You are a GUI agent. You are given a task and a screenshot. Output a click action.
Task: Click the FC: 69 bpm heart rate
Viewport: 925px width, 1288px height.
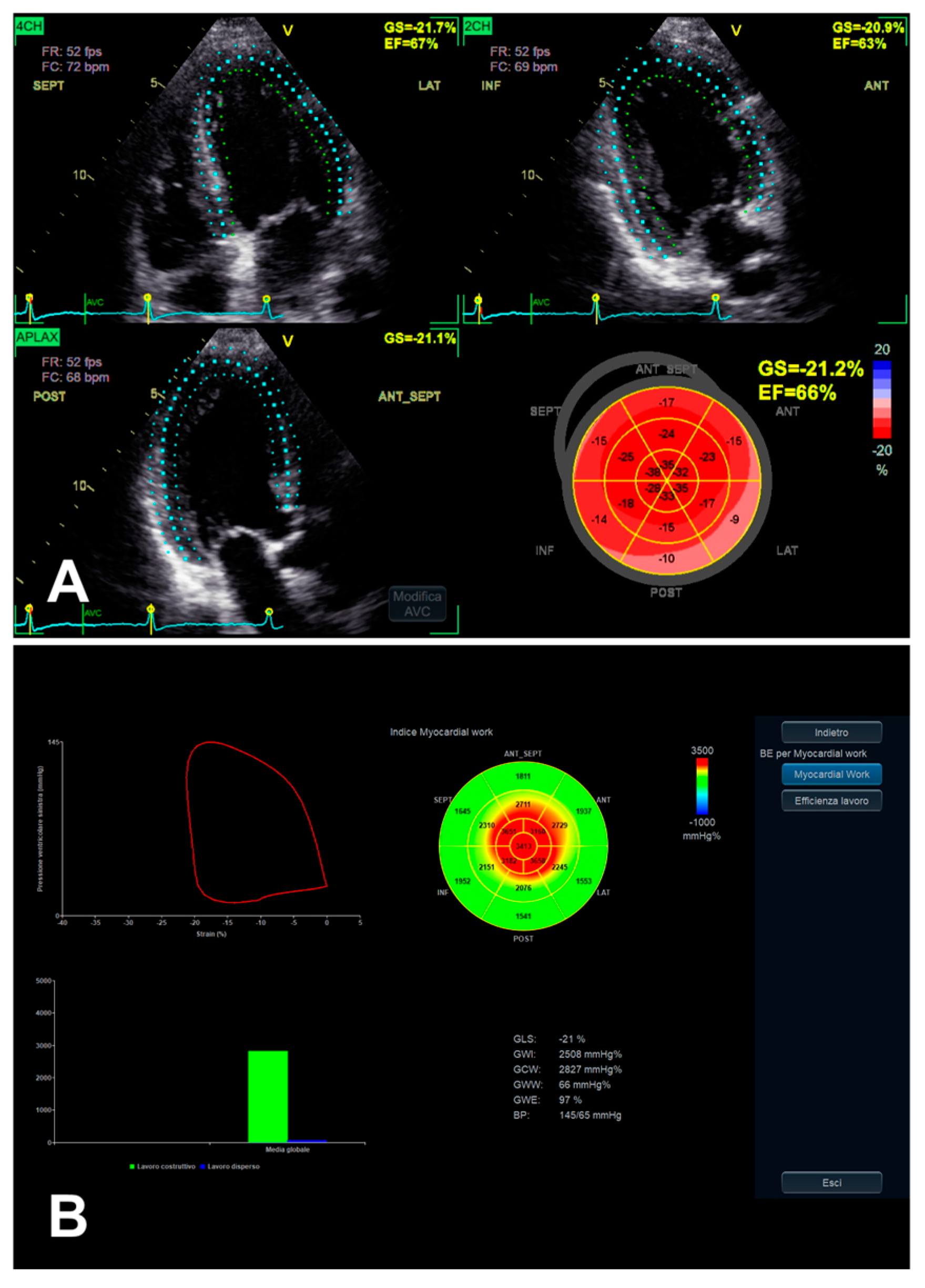tap(524, 67)
